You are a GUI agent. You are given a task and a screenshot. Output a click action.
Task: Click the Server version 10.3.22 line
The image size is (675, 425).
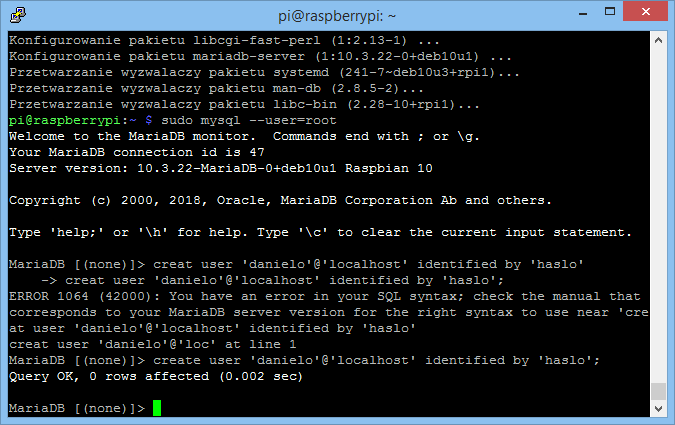[221, 168]
